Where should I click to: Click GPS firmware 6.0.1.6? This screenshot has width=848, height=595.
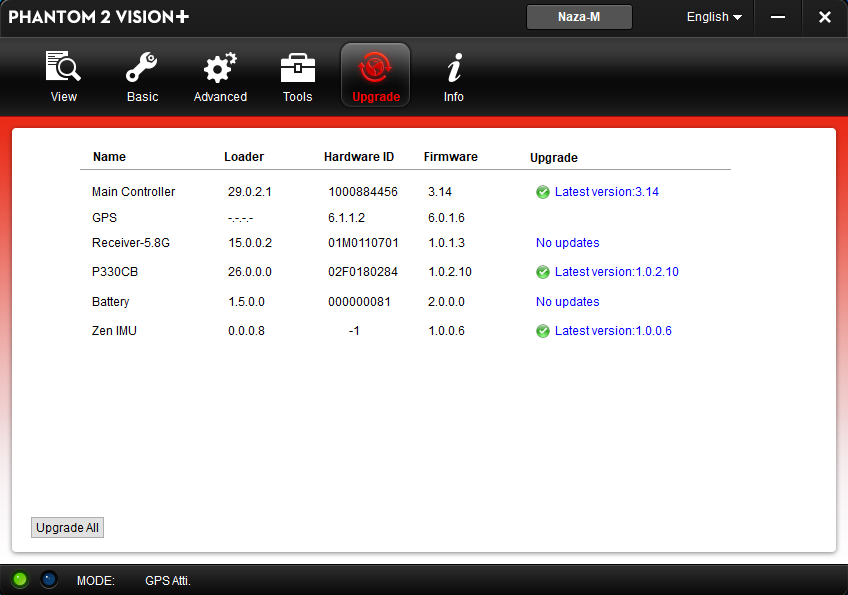446,218
